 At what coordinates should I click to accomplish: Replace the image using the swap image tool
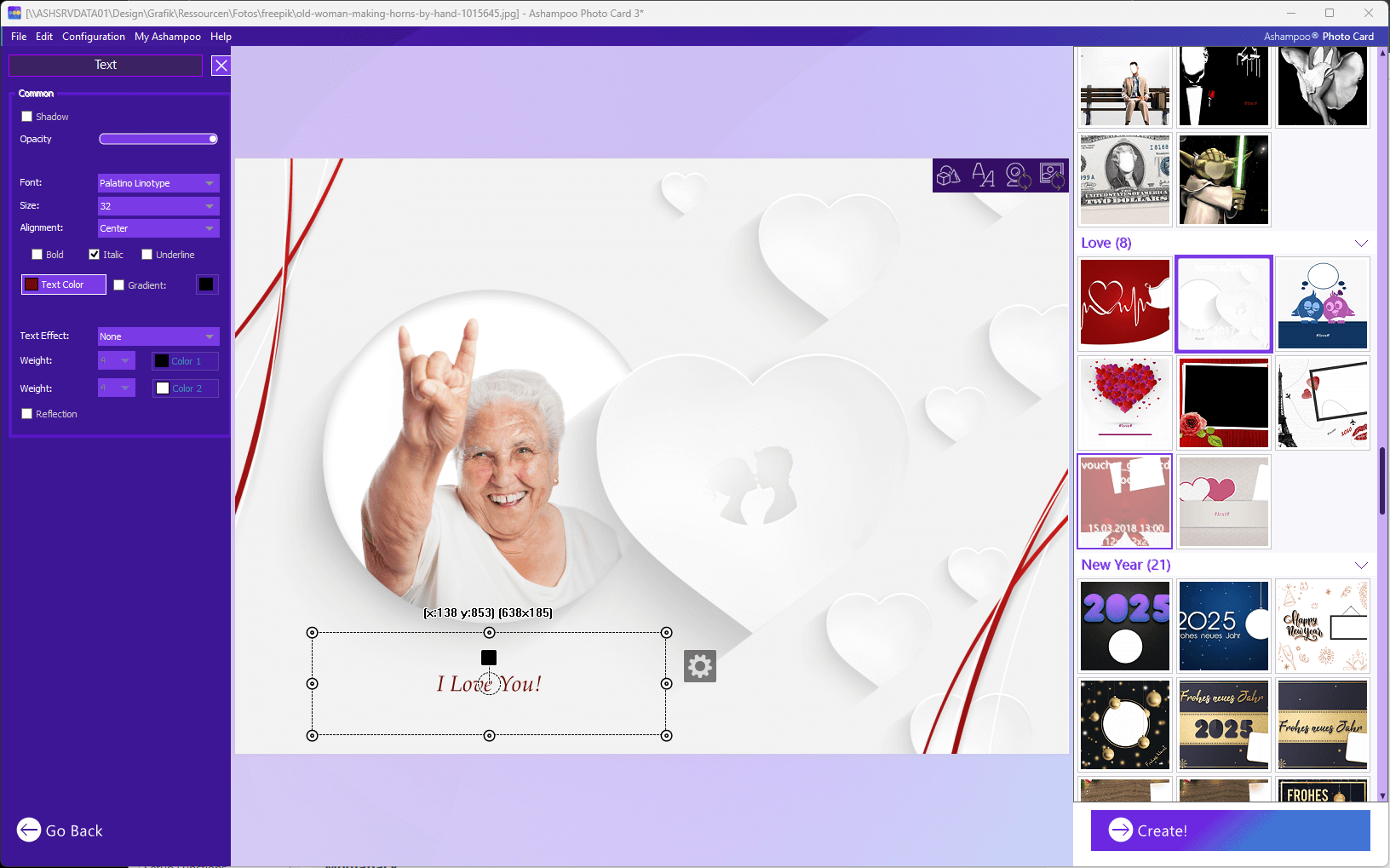[1053, 175]
